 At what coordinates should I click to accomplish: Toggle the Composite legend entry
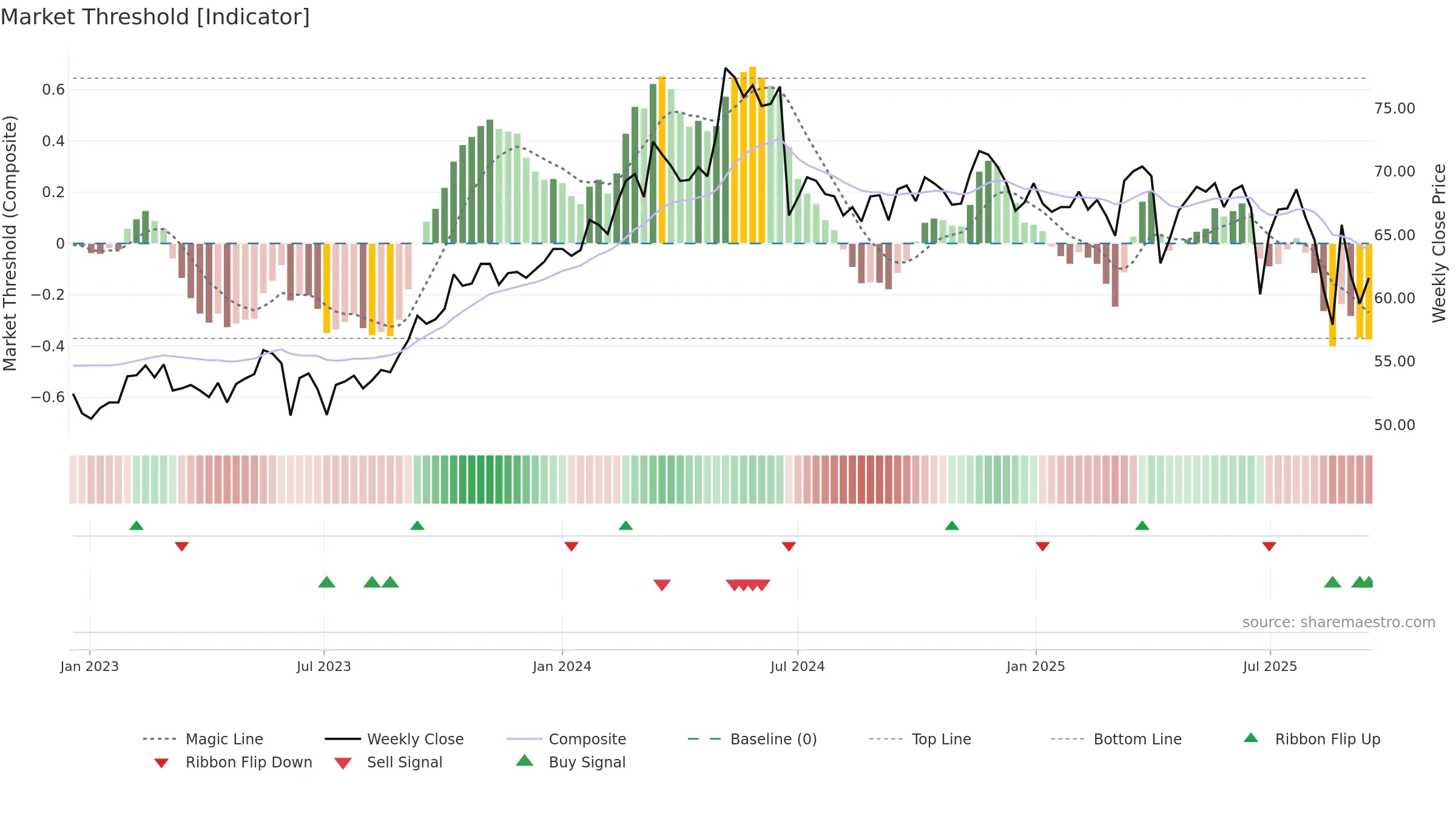tap(566, 739)
